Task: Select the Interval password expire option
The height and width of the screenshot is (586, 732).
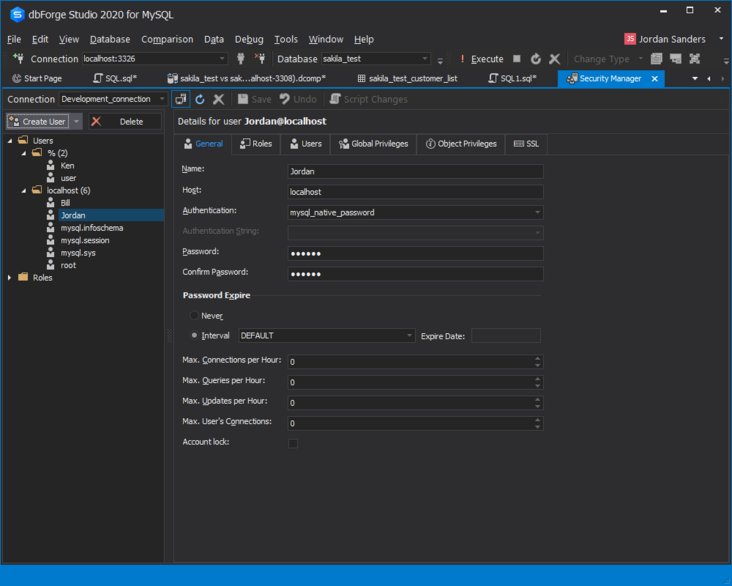Action: [194, 336]
